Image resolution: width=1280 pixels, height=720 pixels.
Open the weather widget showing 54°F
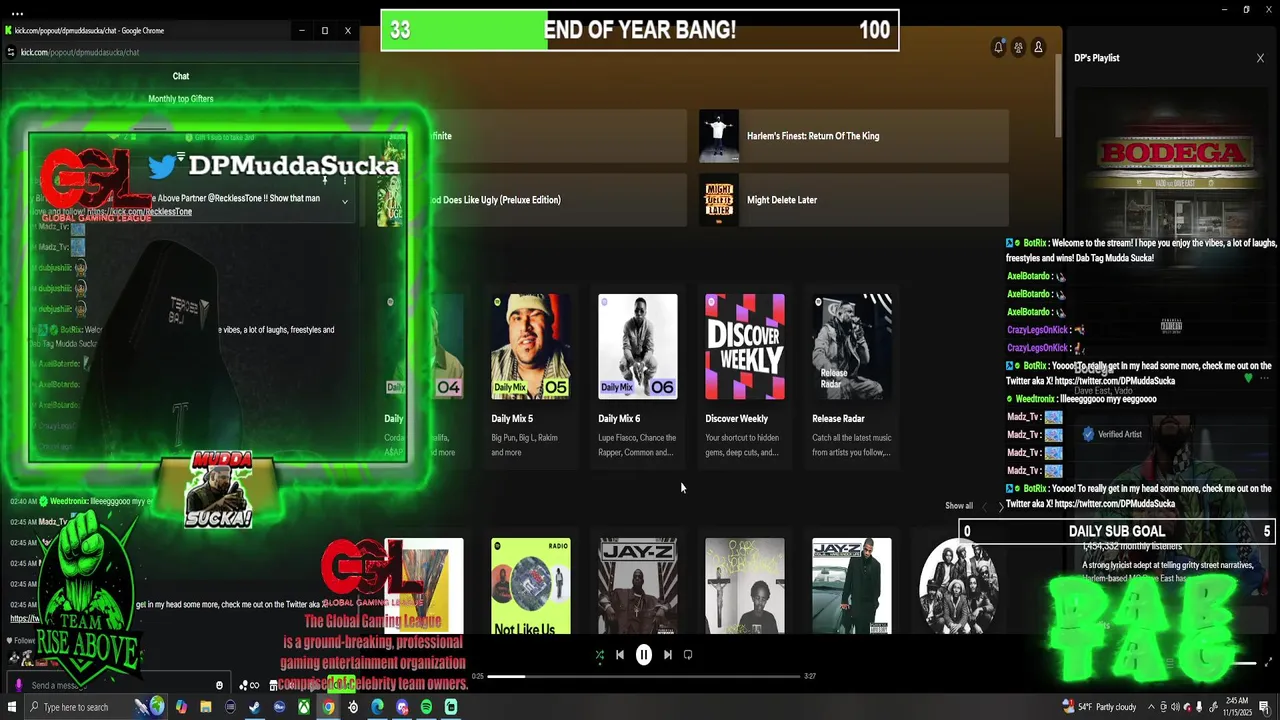(x=1099, y=707)
